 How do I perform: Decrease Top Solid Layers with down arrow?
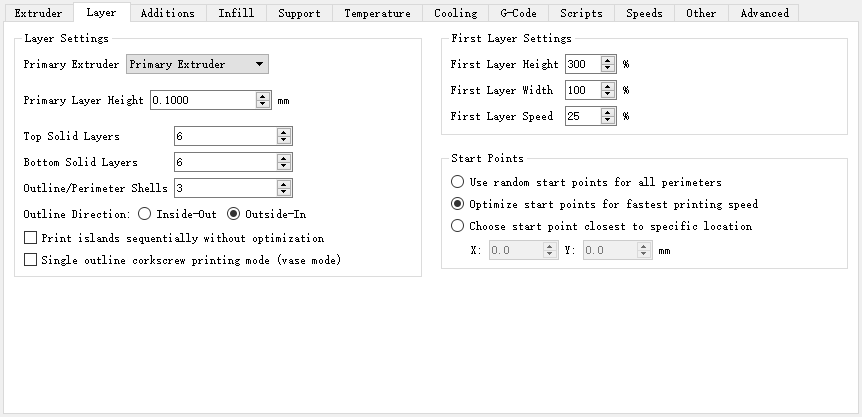coord(284,140)
